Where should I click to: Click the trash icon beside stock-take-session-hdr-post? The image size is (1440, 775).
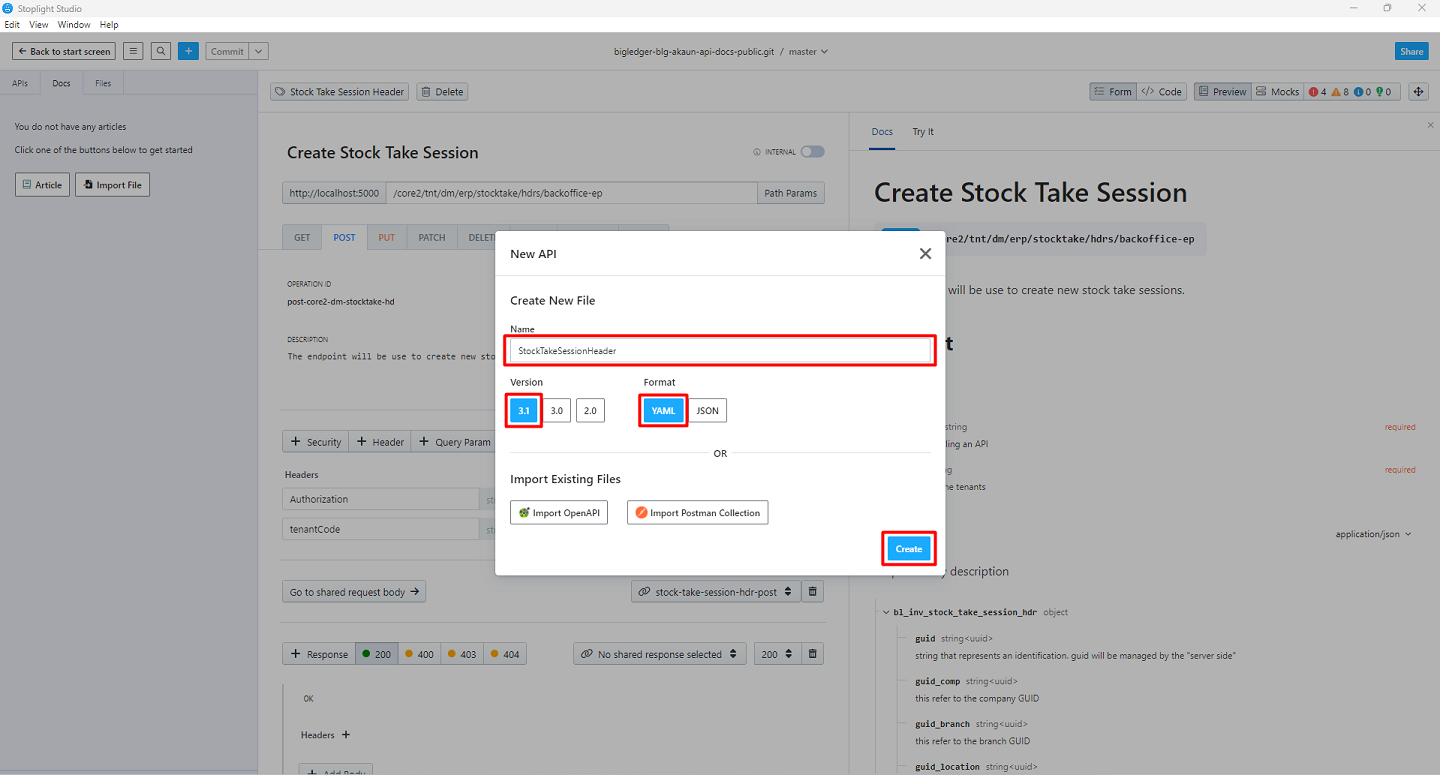tap(814, 592)
